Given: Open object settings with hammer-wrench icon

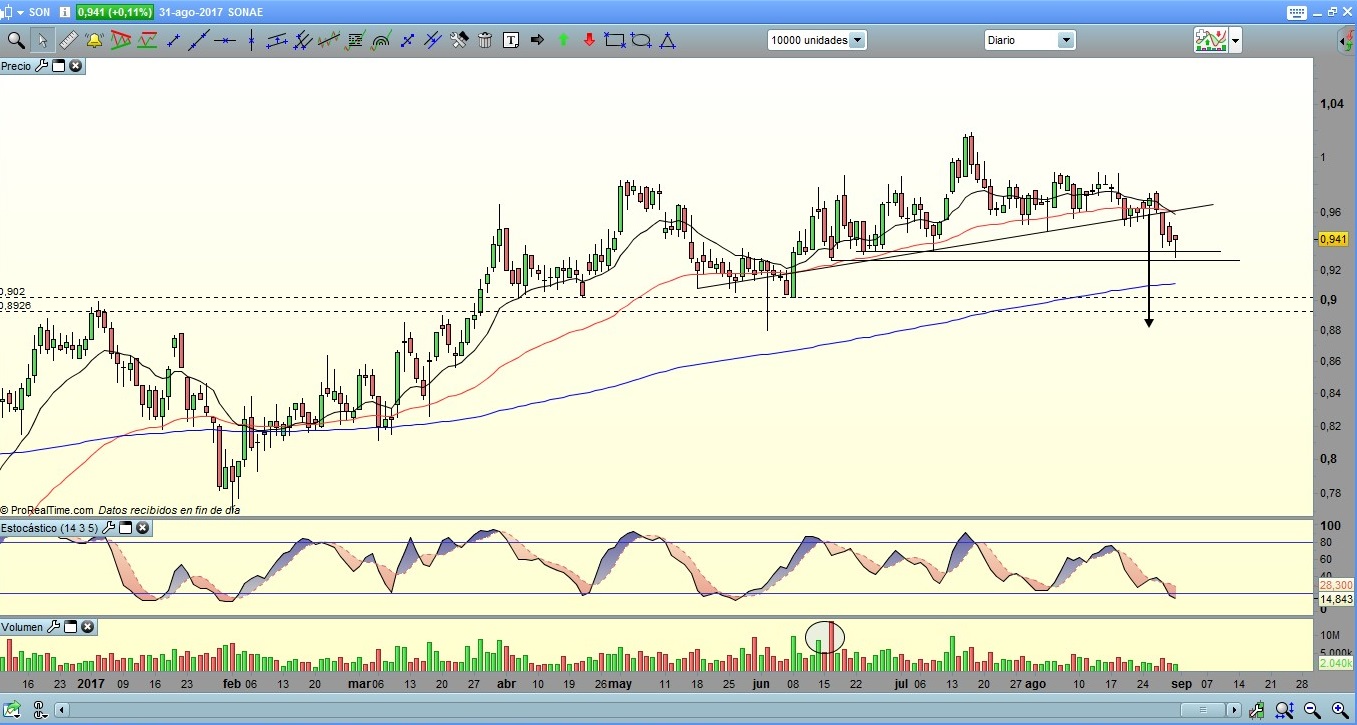Looking at the screenshot, I should pyautogui.click(x=459, y=40).
